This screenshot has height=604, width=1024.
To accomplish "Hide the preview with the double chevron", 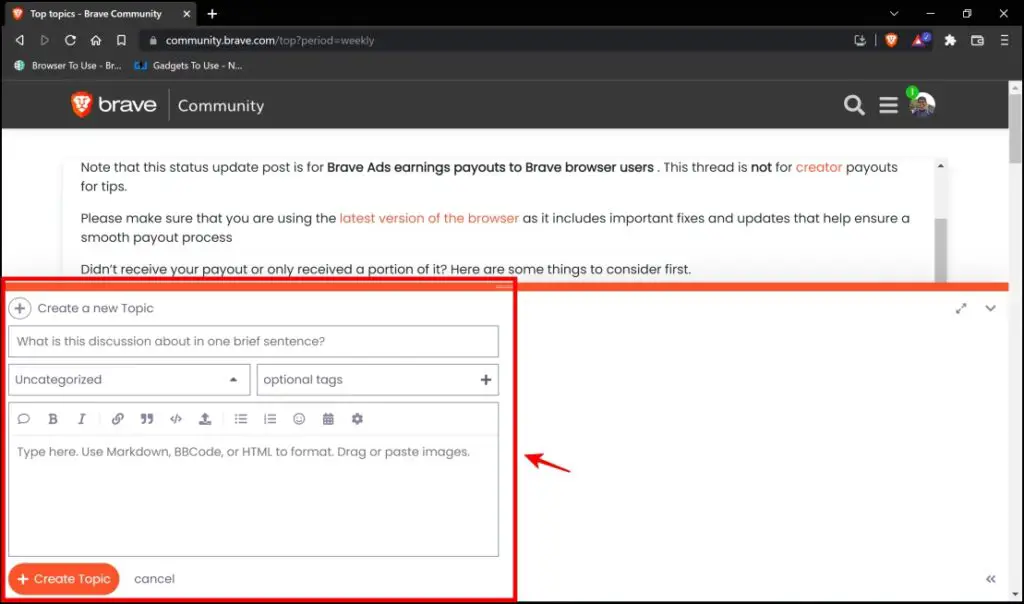I will [991, 579].
